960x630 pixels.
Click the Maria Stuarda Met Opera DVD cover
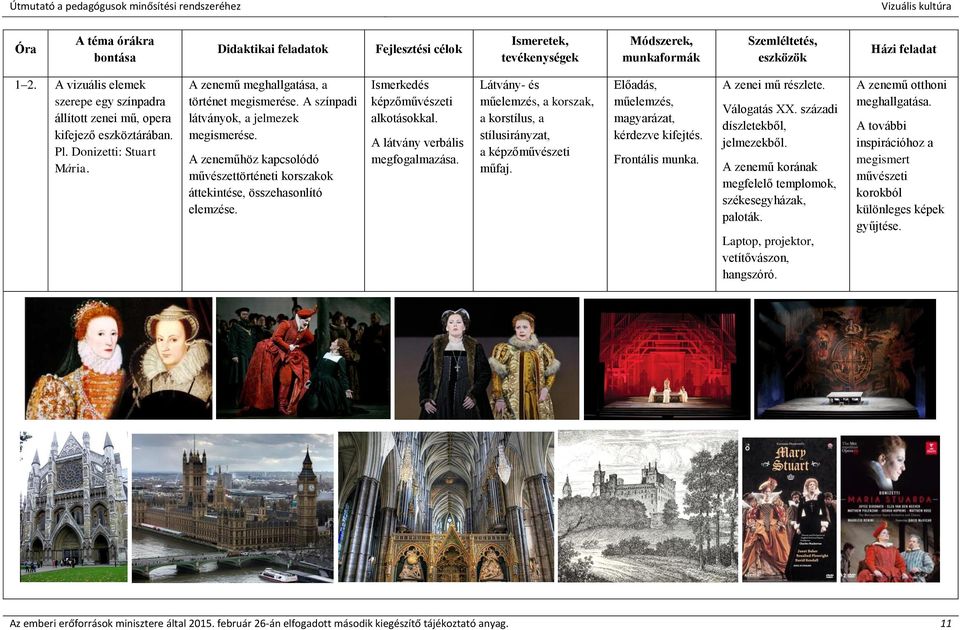point(890,509)
